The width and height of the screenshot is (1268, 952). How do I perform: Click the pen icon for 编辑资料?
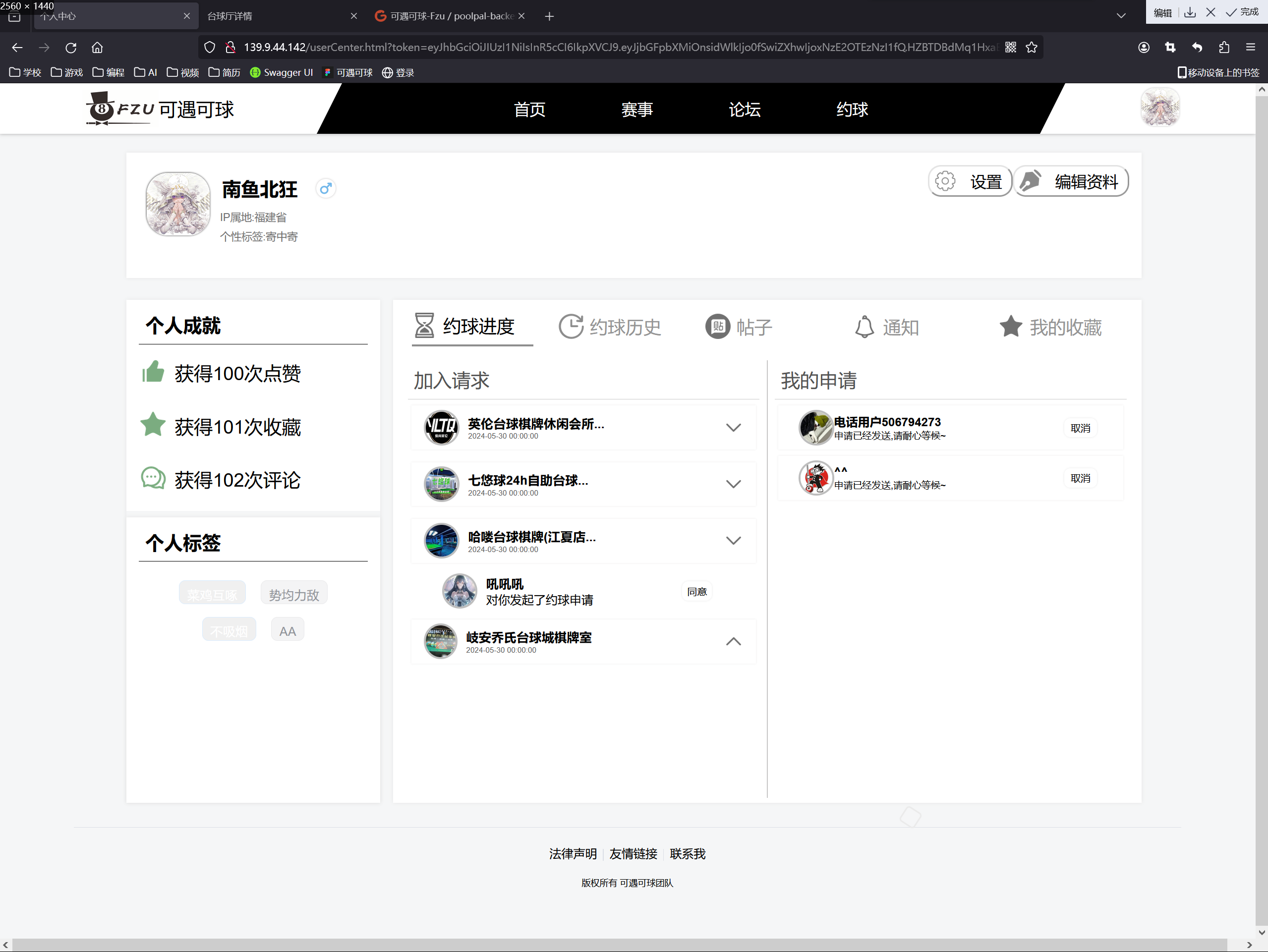click(1031, 180)
